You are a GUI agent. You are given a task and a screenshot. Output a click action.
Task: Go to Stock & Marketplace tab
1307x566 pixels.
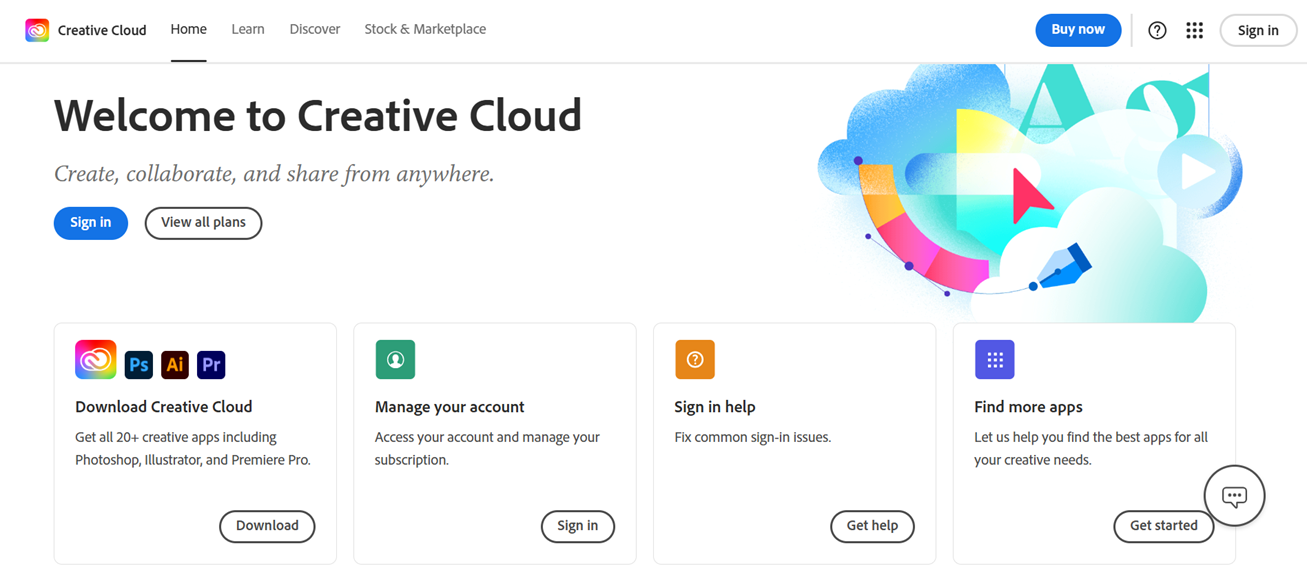click(425, 29)
